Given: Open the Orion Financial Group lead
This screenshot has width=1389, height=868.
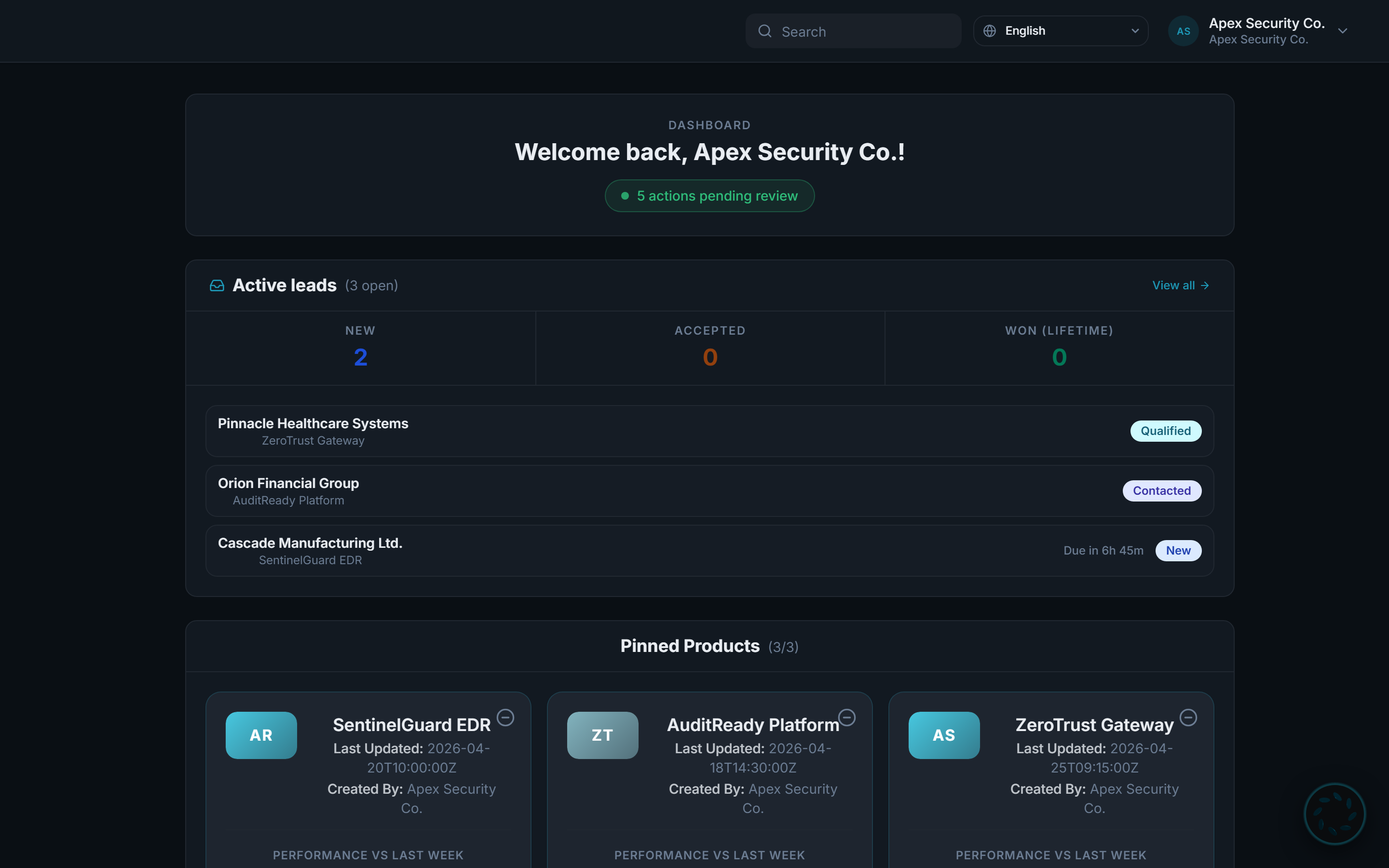Looking at the screenshot, I should coord(709,491).
